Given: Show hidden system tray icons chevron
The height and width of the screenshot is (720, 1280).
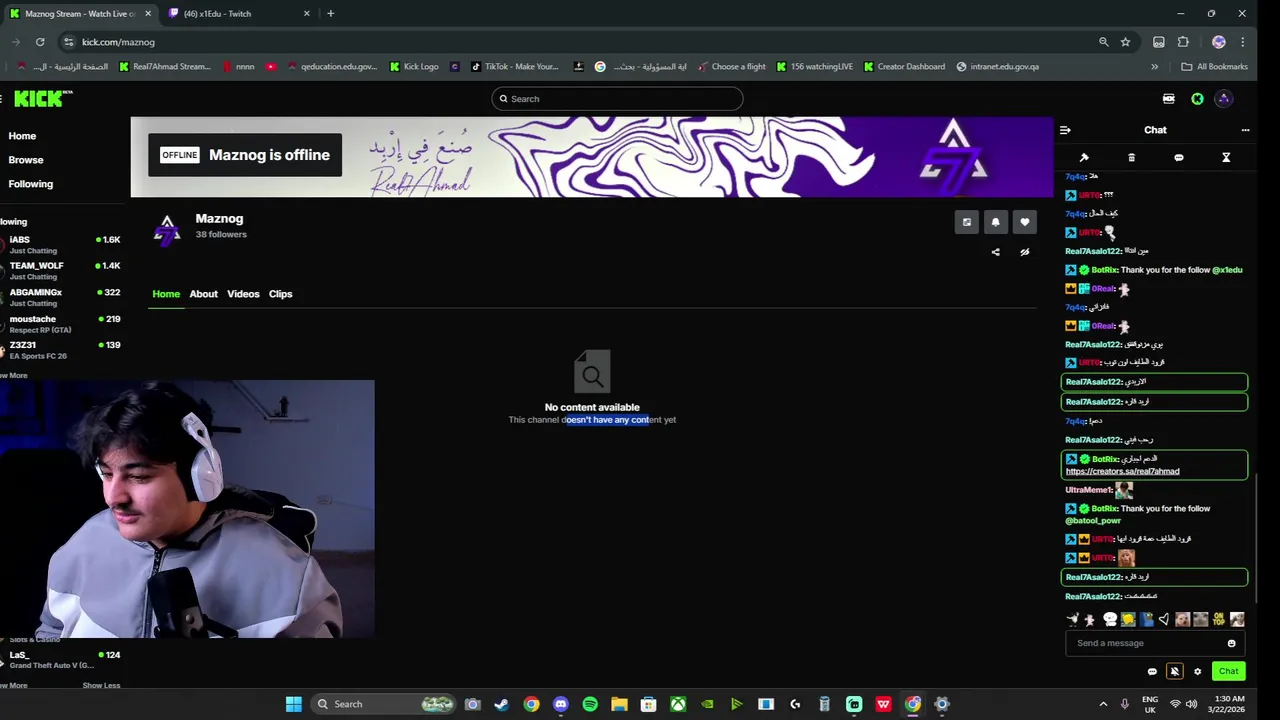Looking at the screenshot, I should [x=1103, y=704].
